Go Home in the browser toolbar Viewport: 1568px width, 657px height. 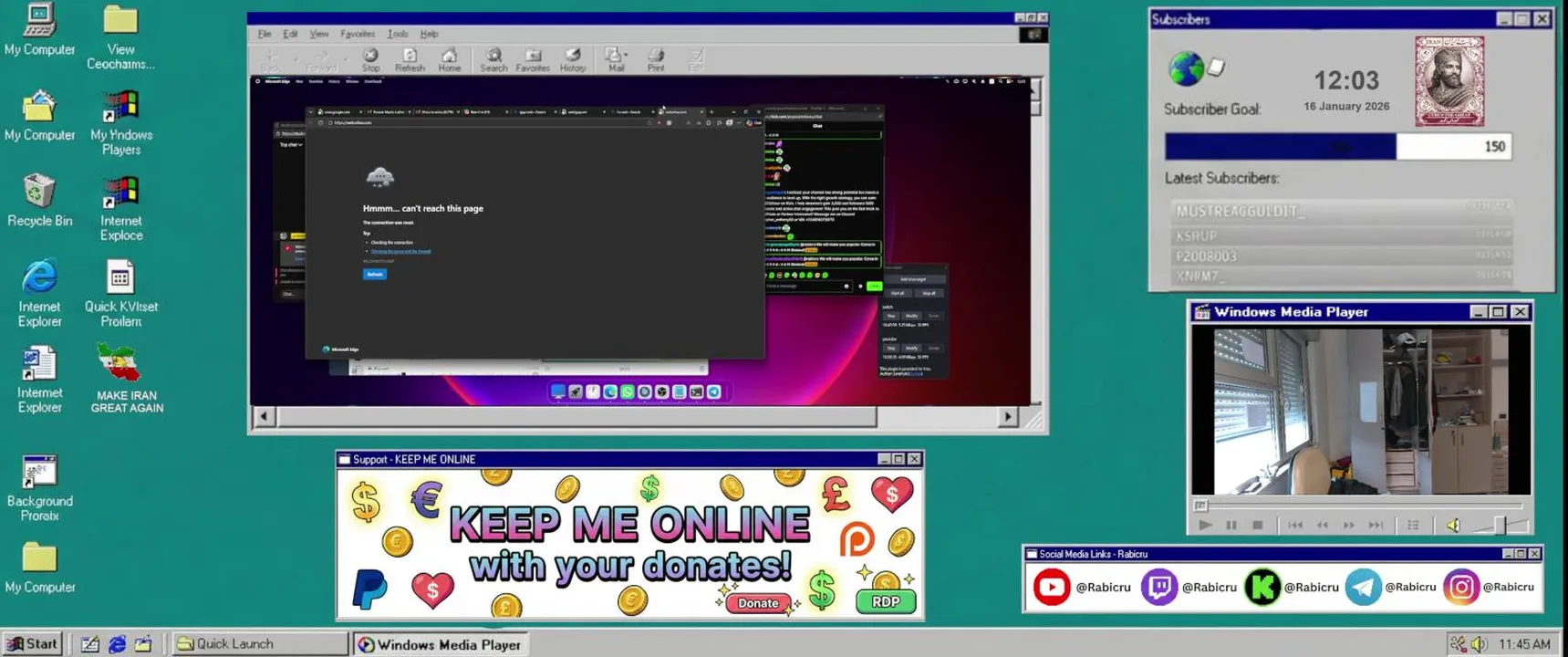click(x=450, y=60)
